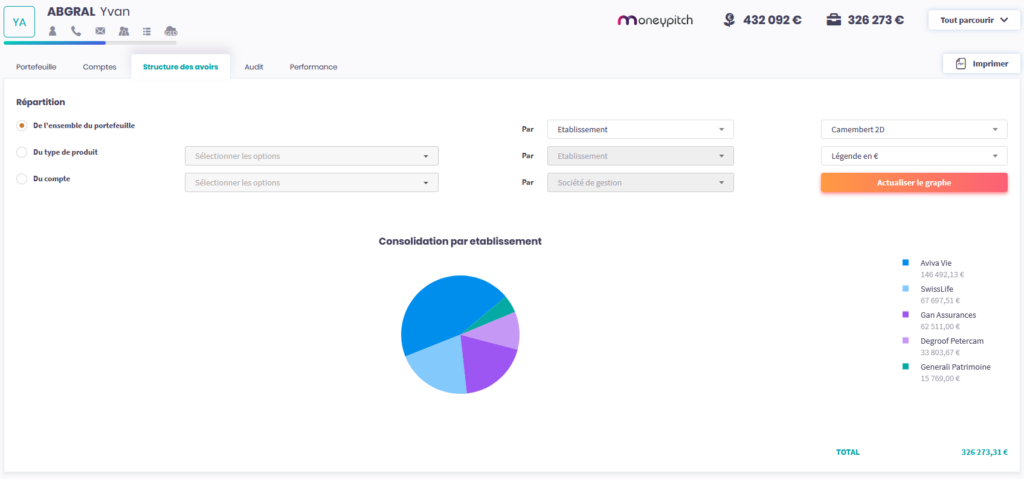Image resolution: width=1024 pixels, height=479 pixels.
Task: Expand the 'Légende en €' dropdown
Action: 914,156
